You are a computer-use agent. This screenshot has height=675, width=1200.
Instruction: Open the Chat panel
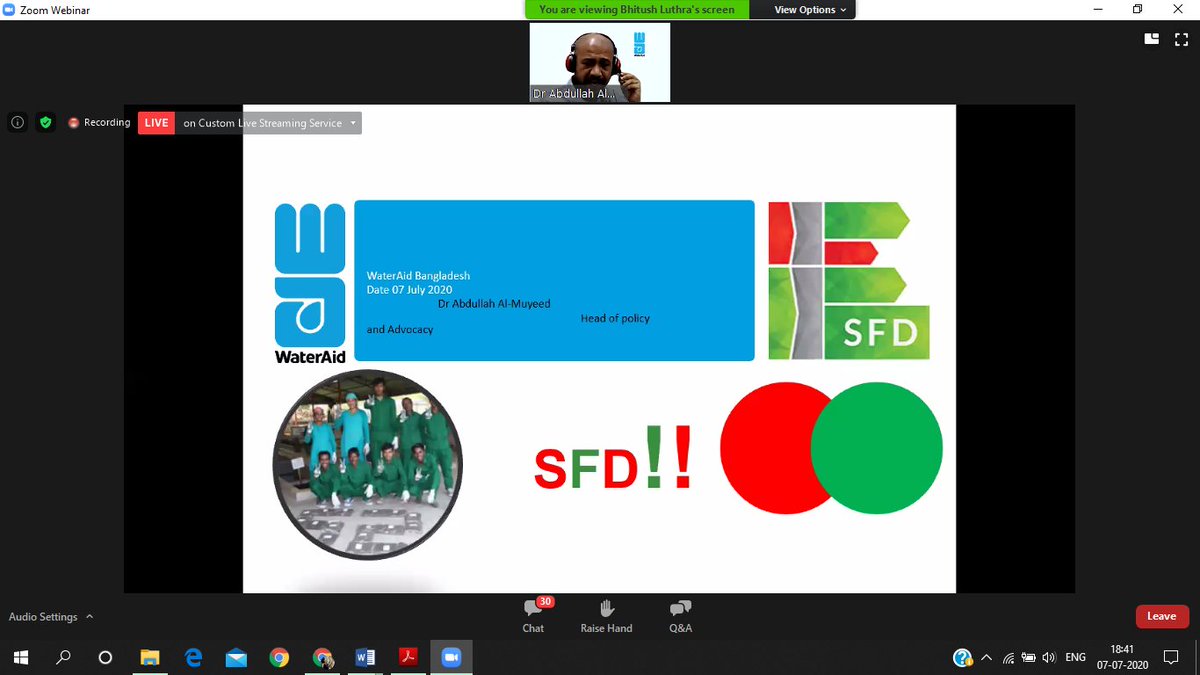coord(533,616)
